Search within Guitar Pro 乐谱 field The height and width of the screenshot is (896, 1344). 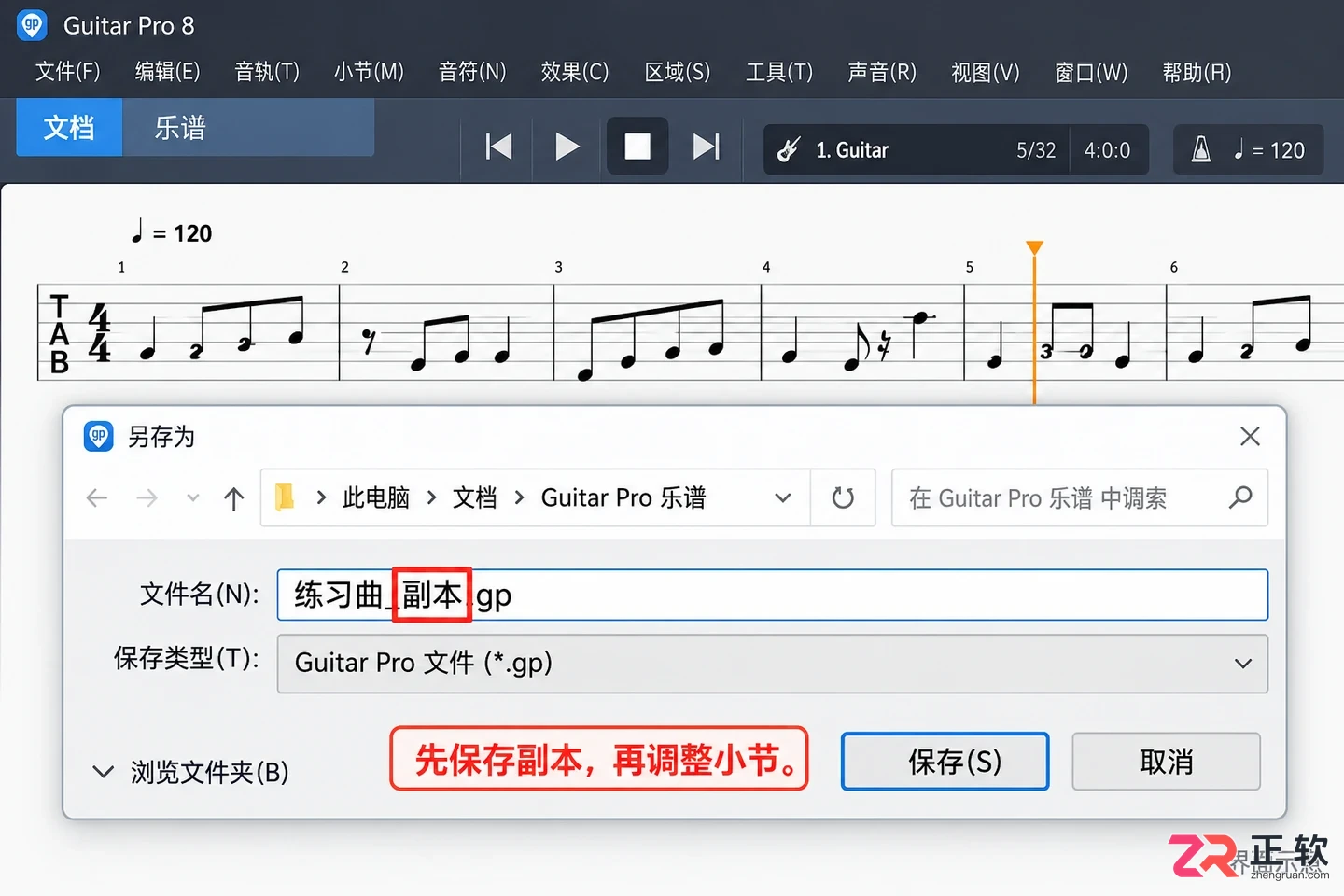pos(1079,497)
